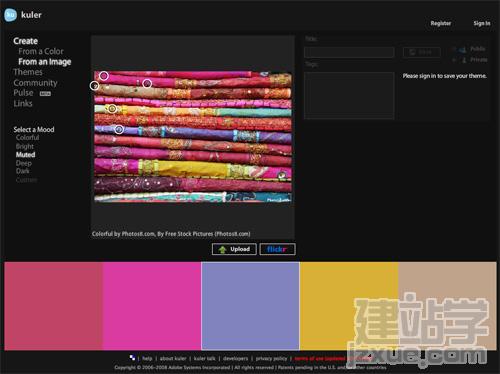The height and width of the screenshot is (374, 500).
Task: Open the kuler talk footer link
Action: (x=204, y=359)
